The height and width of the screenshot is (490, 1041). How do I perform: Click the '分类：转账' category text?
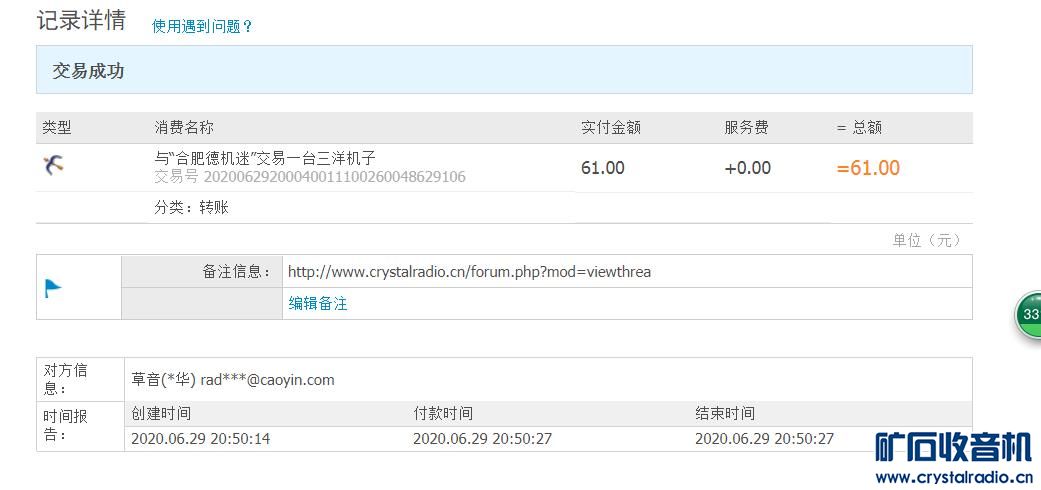(x=191, y=208)
